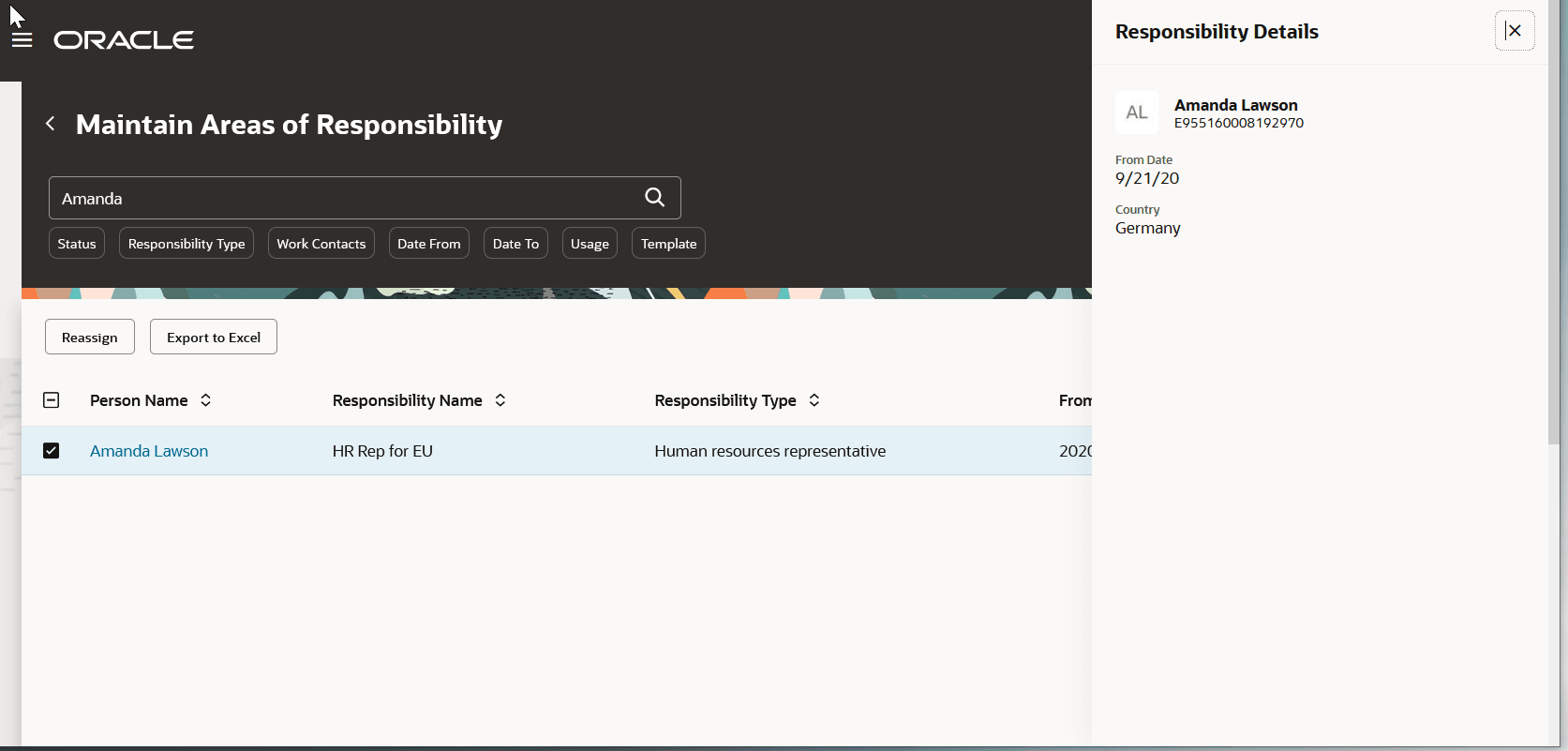Toggle the select-all header checkbox

(x=52, y=400)
